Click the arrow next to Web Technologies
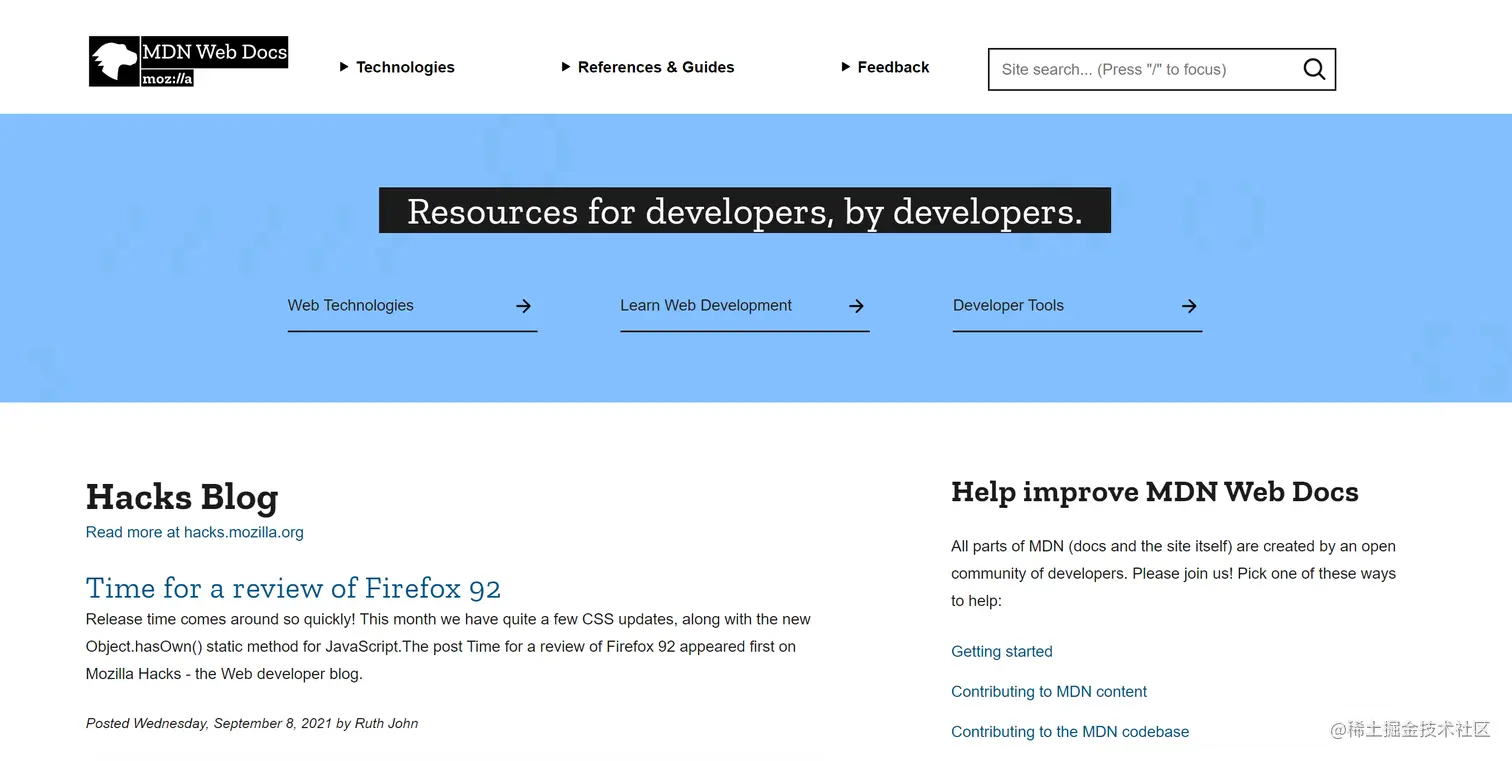 coord(523,306)
